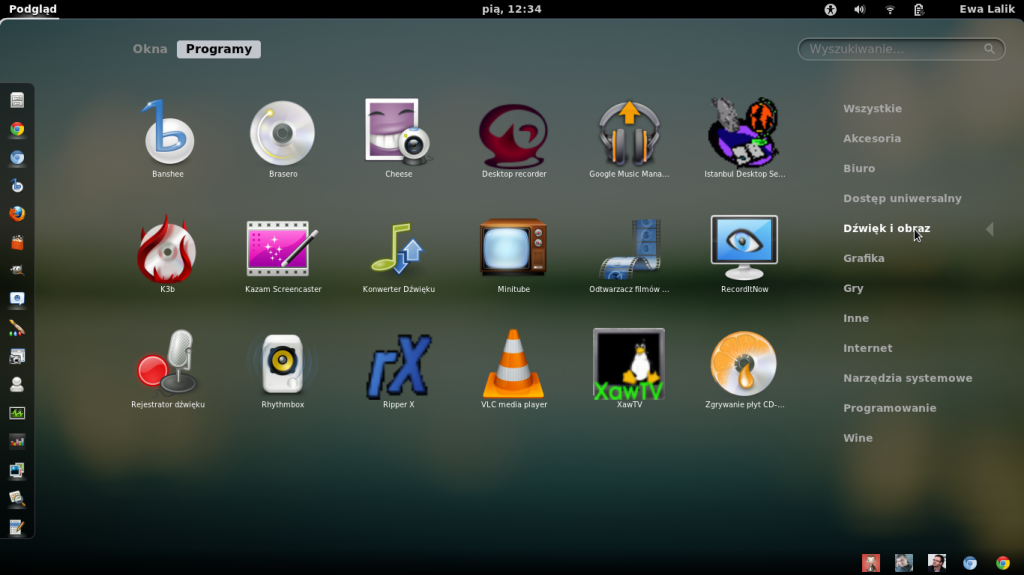The width and height of the screenshot is (1024, 575).
Task: Open Dostęp uniwersalny category
Action: (902, 199)
